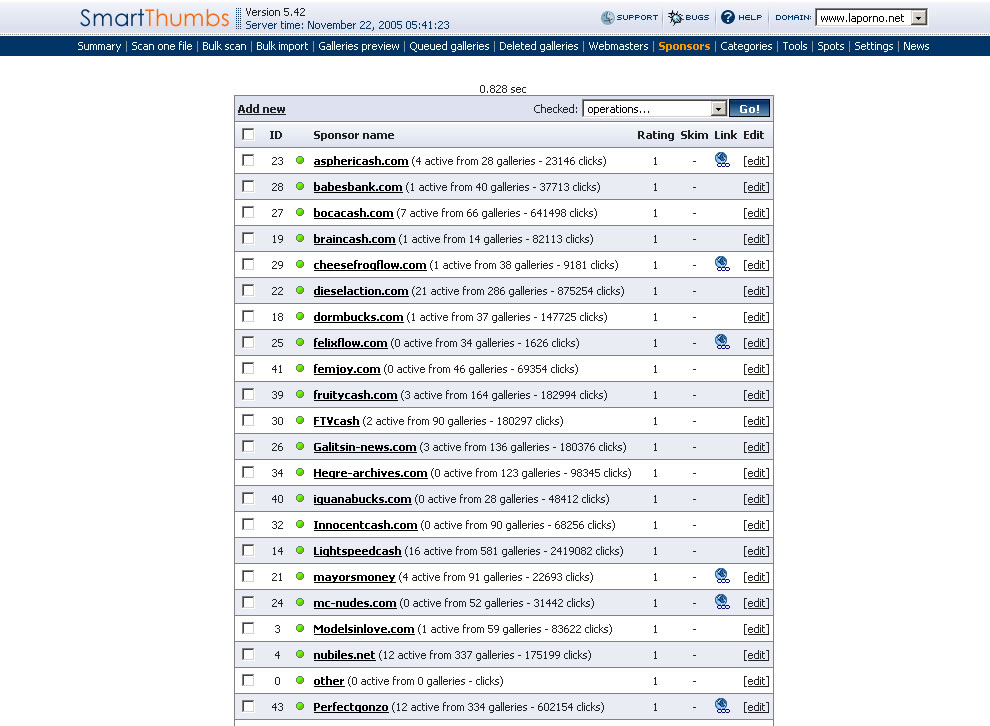Click green status dot for Lightspeedcash
Viewport: 990px width, 726px height.
pyautogui.click(x=300, y=550)
